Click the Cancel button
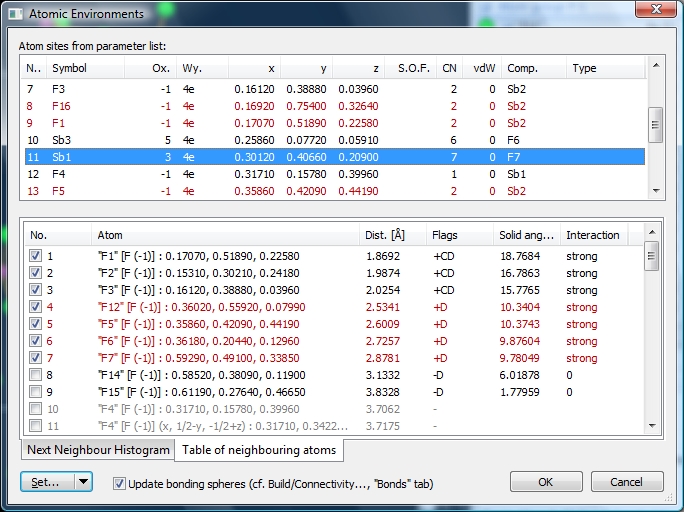 [x=624, y=482]
